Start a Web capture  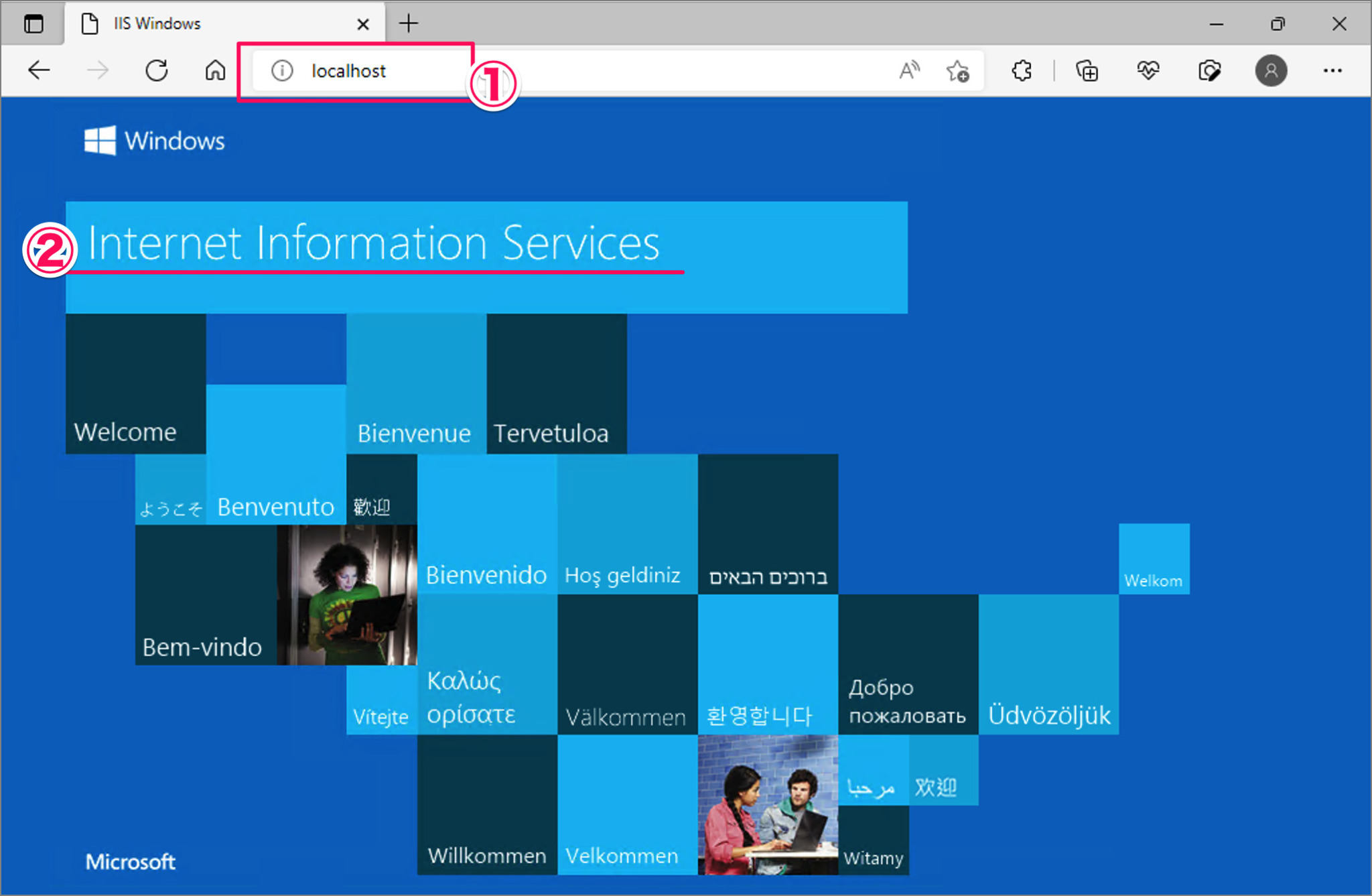tap(1210, 70)
